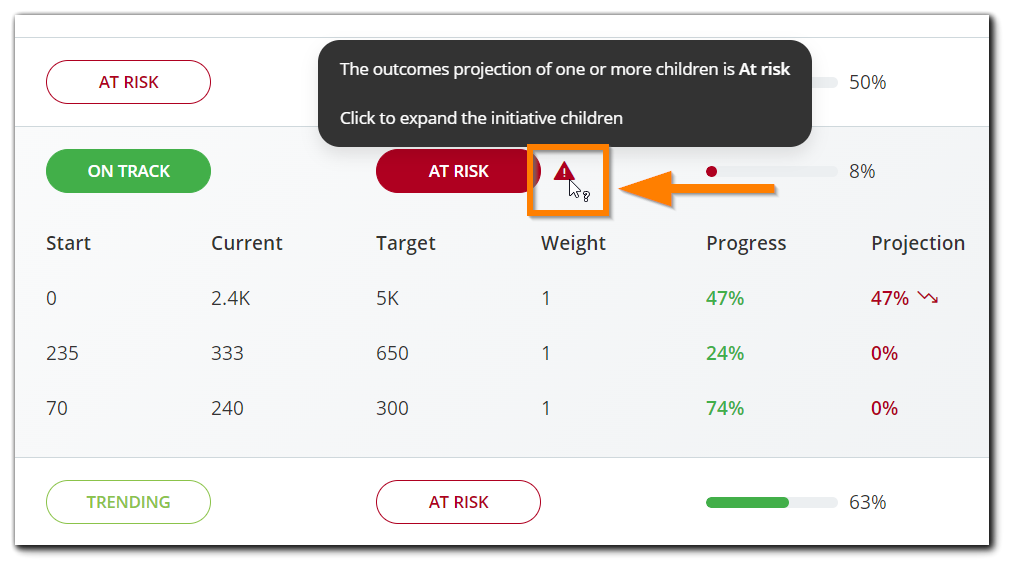Click the outlined AT RISK badge in bottom row

458,502
